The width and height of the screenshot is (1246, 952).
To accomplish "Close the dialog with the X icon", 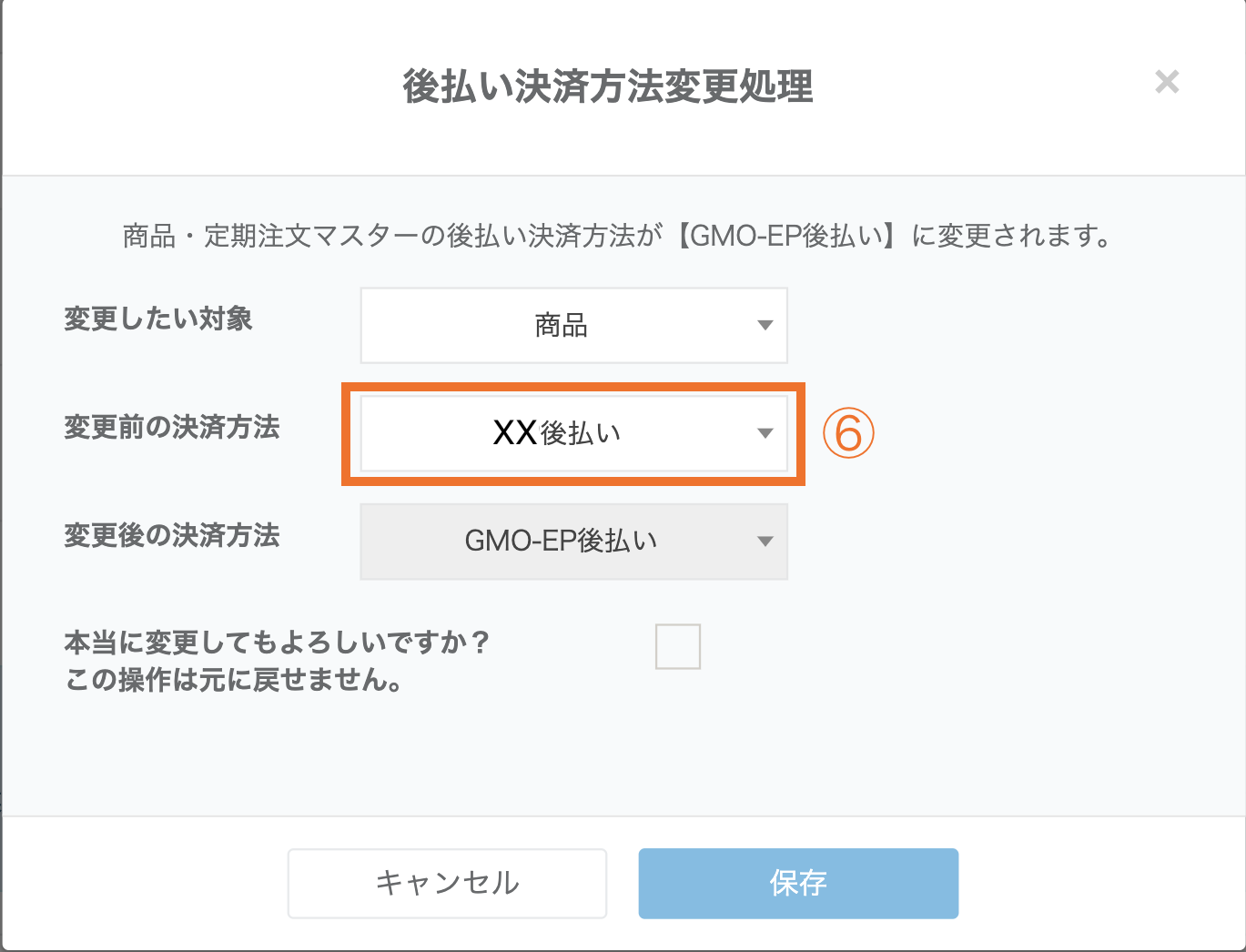I will click(1166, 83).
